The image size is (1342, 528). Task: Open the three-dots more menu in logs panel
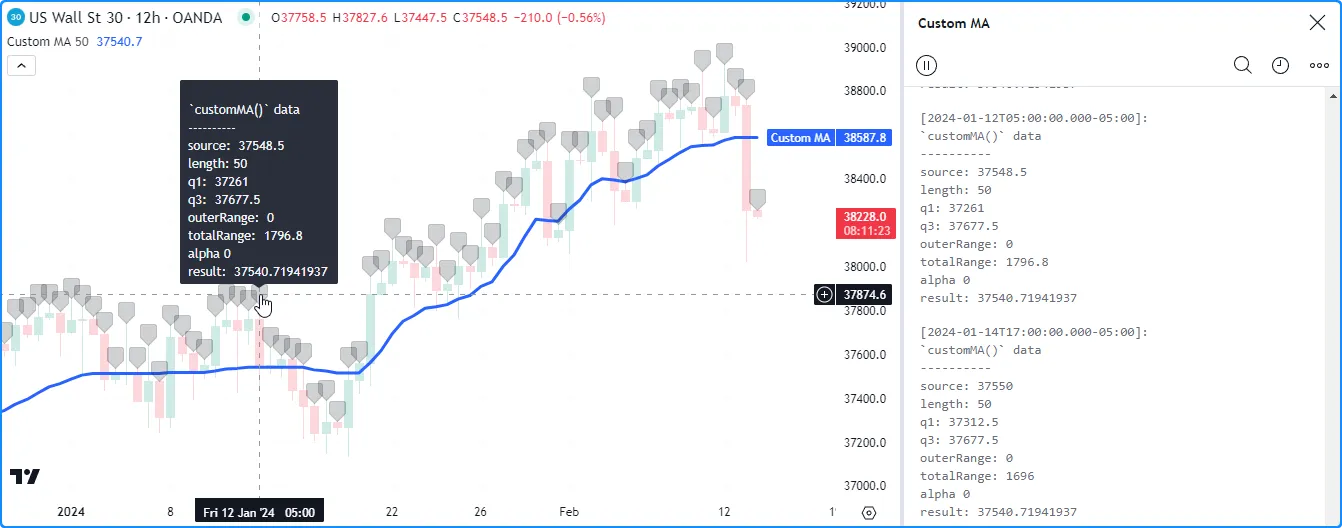(x=1319, y=65)
